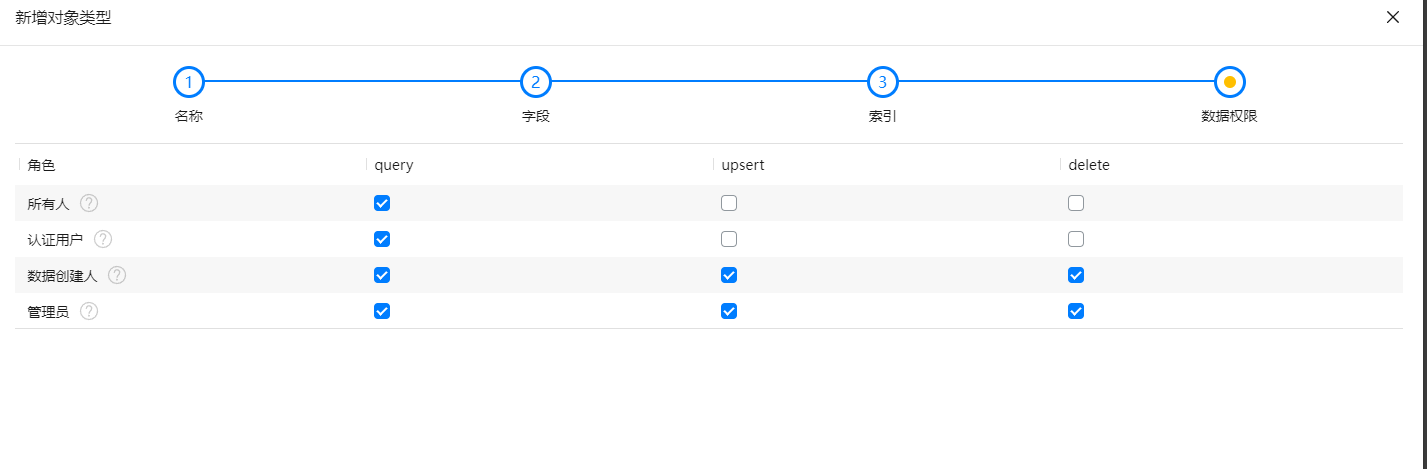Enable delete permission for 所有人
Viewport: 1427px width, 469px height.
point(1076,203)
